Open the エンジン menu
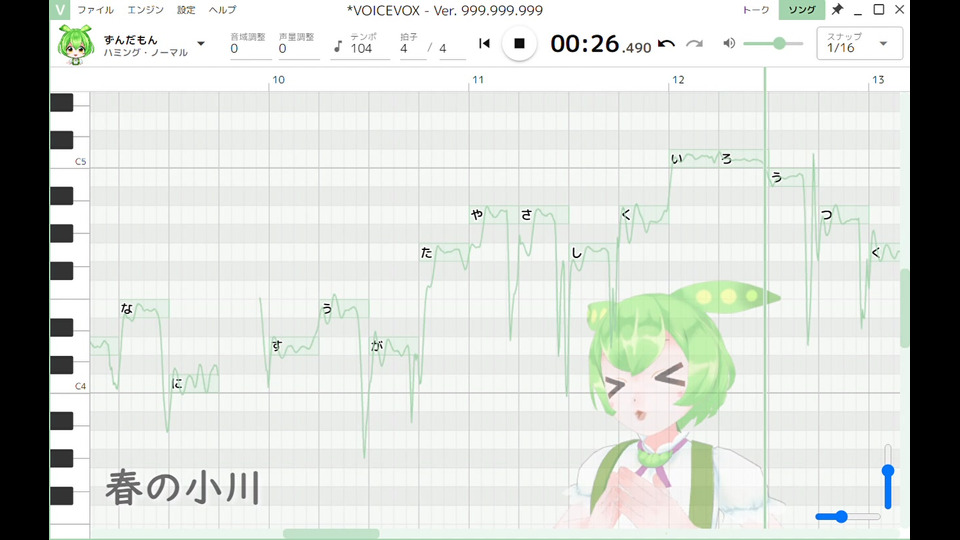Viewport: 960px width, 540px height. tap(145, 10)
